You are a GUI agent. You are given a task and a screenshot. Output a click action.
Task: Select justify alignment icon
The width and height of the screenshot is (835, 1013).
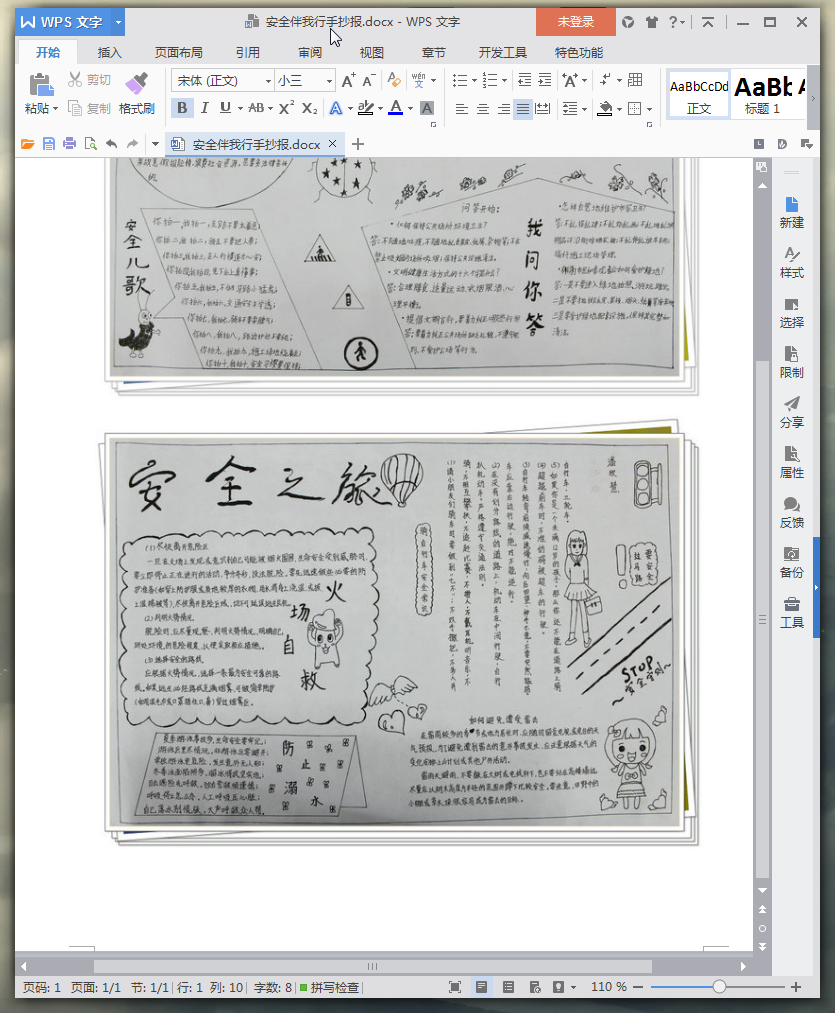(x=523, y=109)
